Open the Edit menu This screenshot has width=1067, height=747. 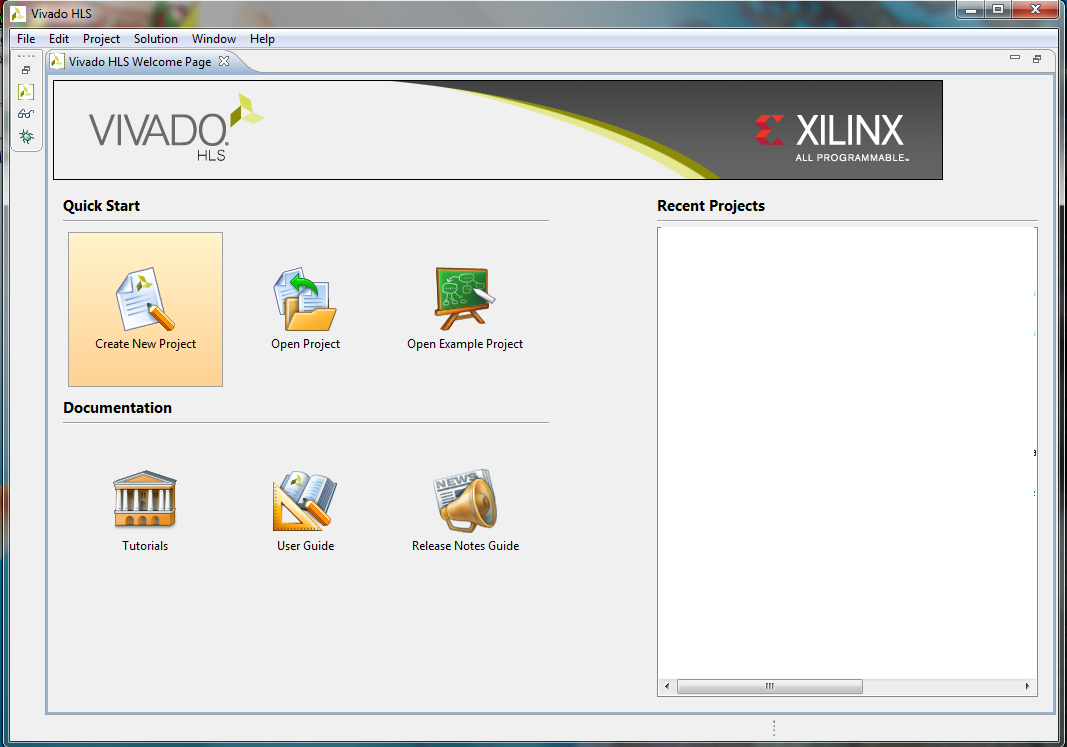59,39
